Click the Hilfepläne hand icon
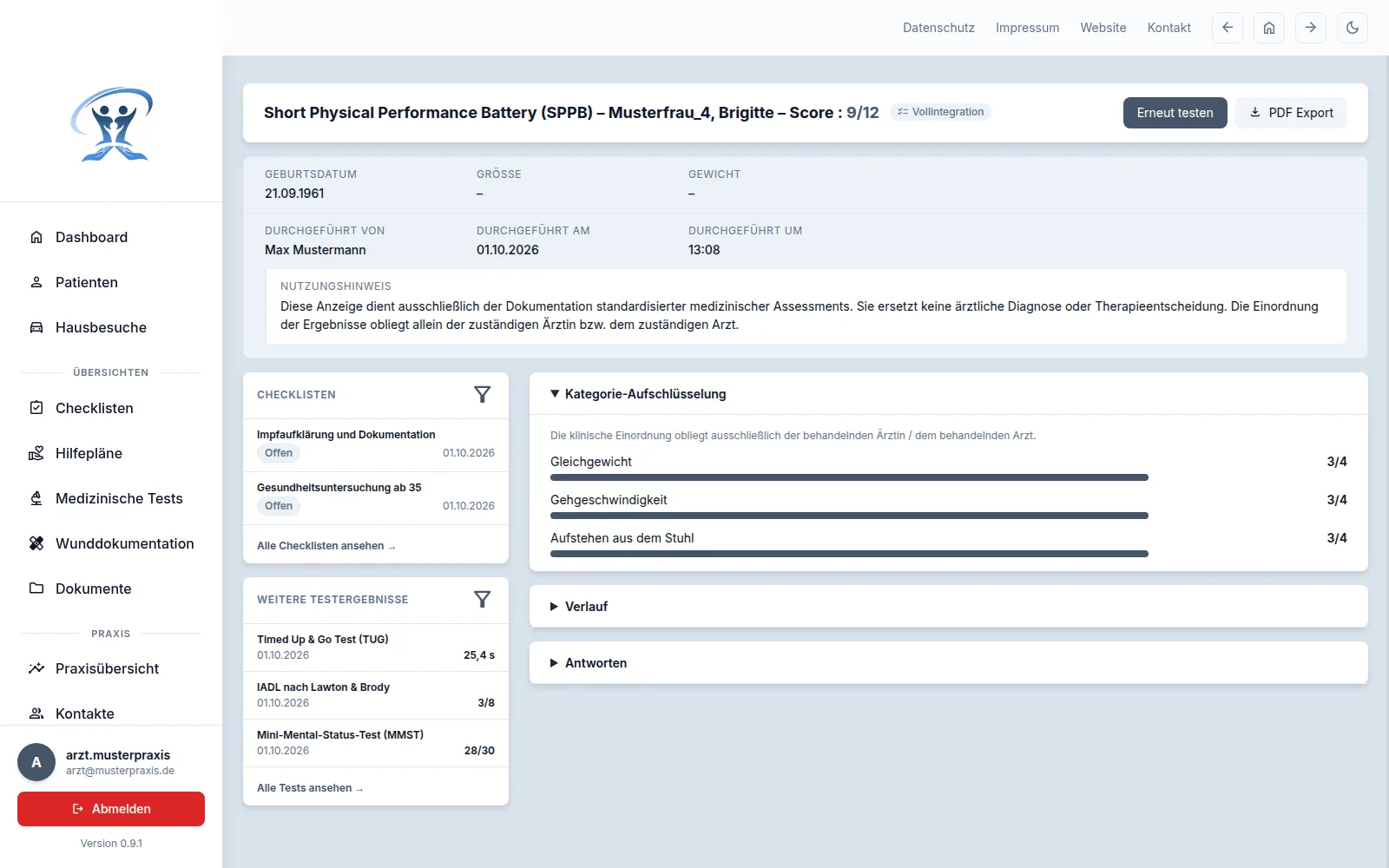 [x=36, y=453]
